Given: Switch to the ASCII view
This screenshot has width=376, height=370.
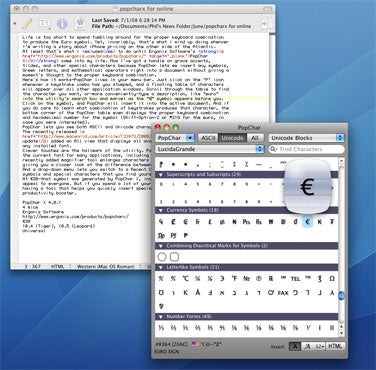Looking at the screenshot, I should point(208,138).
